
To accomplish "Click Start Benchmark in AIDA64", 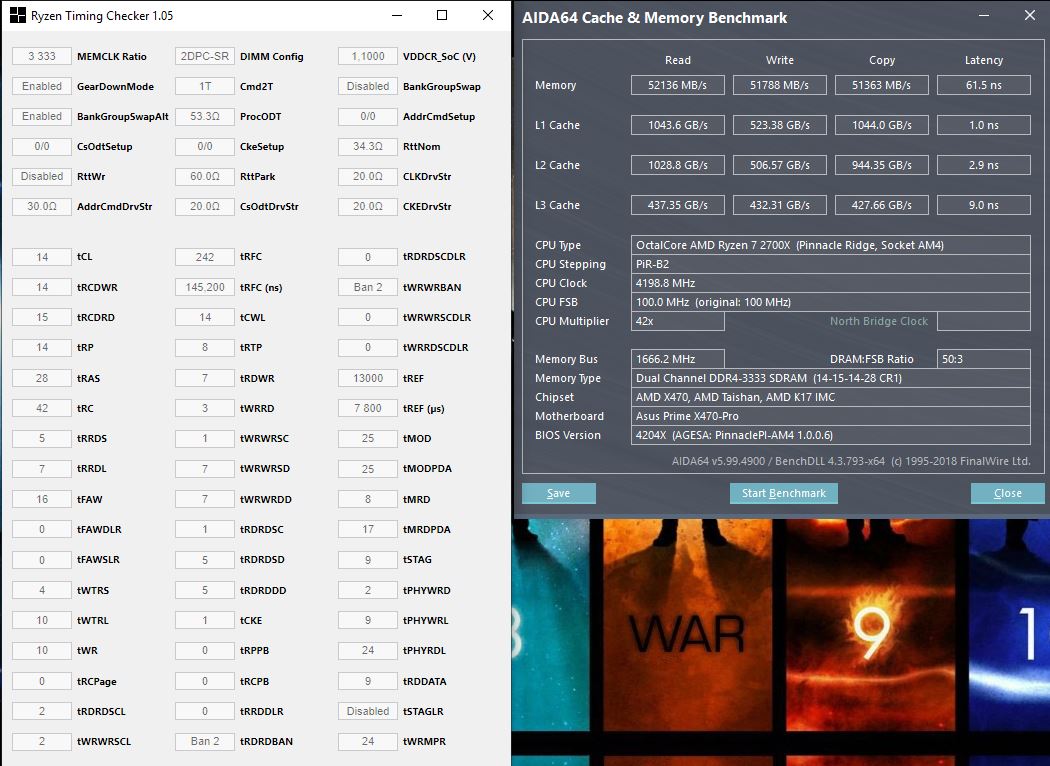I will tap(783, 493).
